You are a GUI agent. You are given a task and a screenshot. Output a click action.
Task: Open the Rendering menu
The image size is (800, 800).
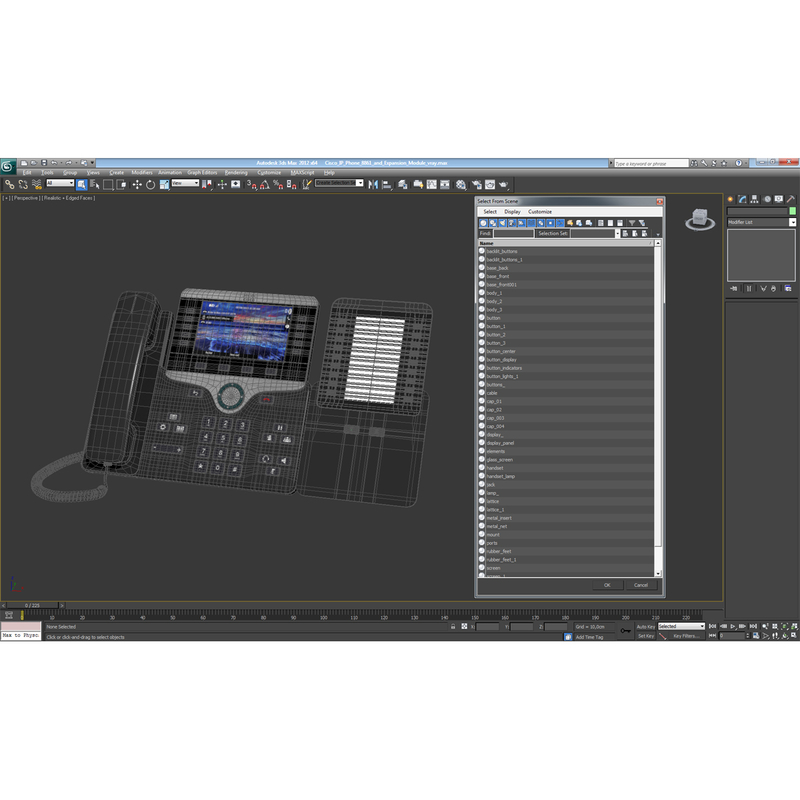(236, 172)
